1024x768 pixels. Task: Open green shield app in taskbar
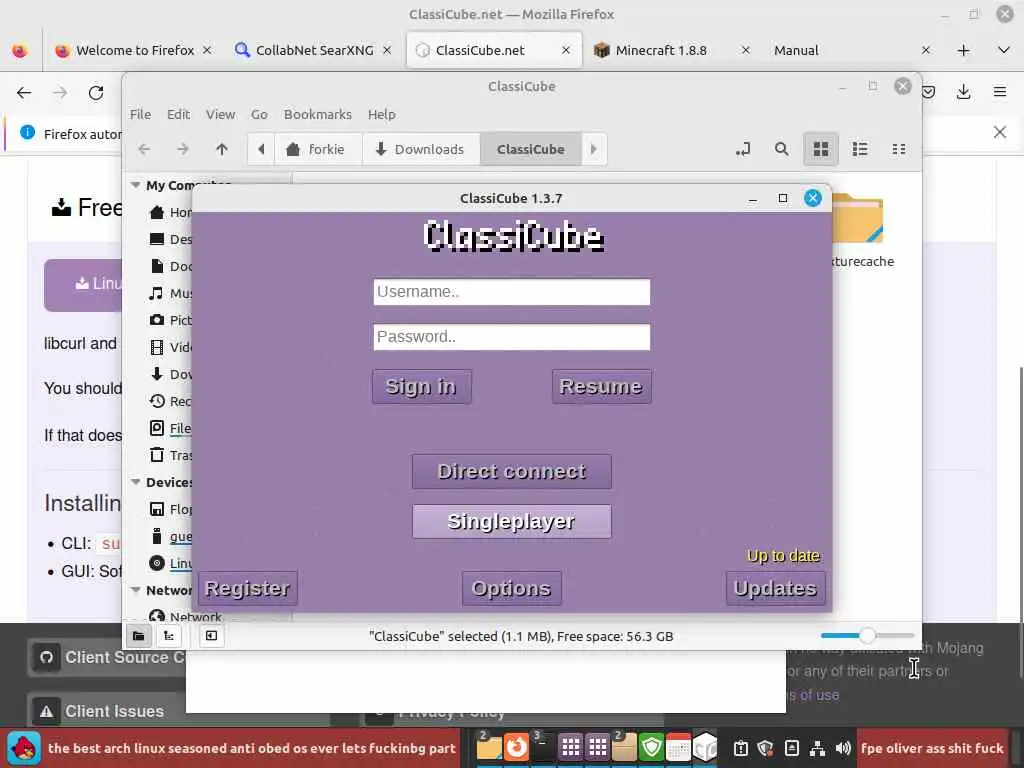tap(652, 748)
